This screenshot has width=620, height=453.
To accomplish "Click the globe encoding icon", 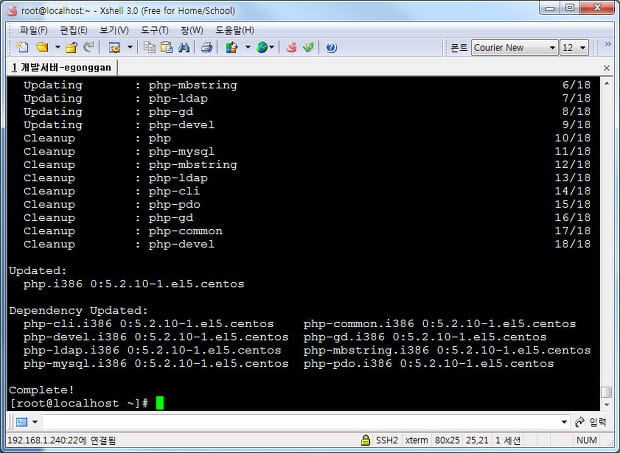I will coord(262,47).
